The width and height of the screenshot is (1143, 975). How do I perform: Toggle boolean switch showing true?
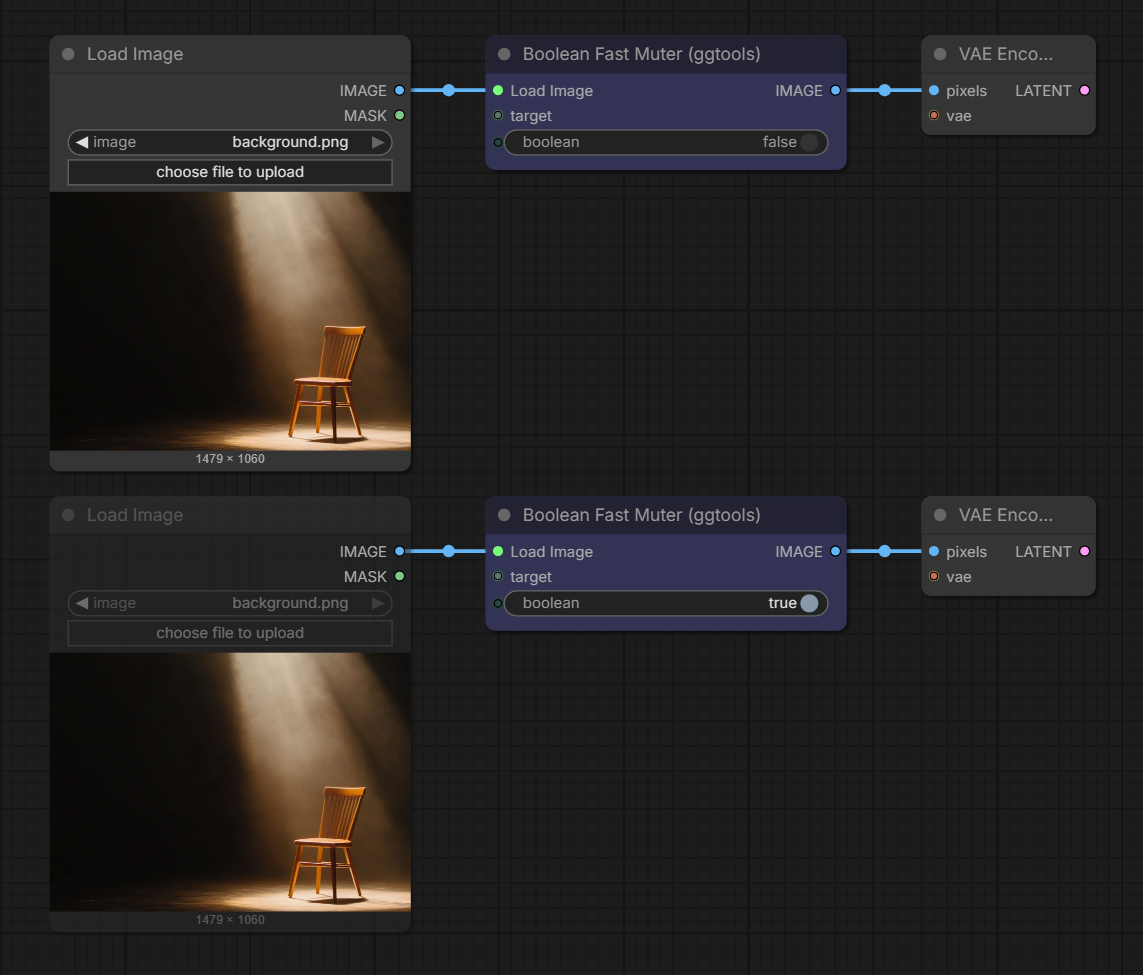point(809,603)
